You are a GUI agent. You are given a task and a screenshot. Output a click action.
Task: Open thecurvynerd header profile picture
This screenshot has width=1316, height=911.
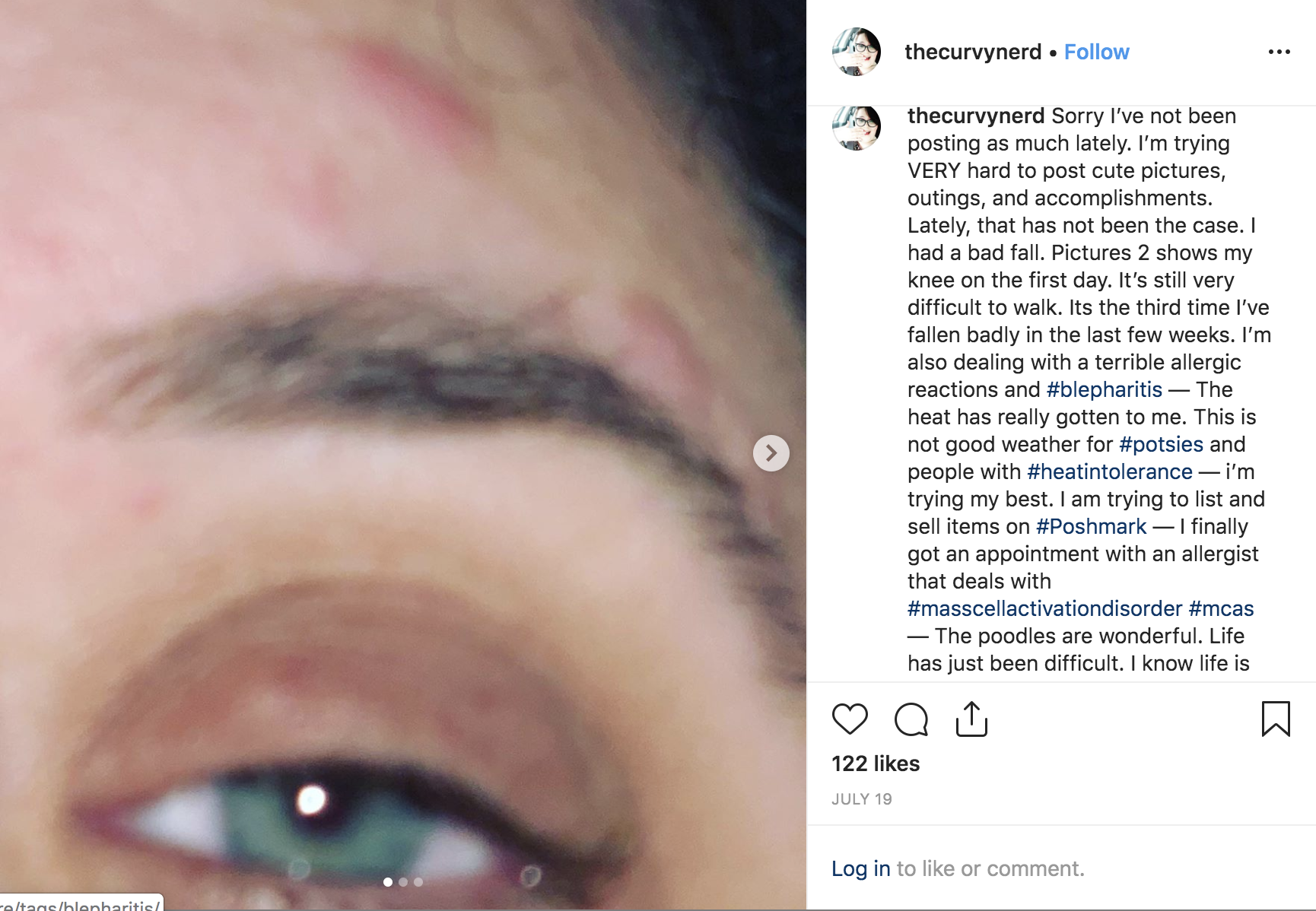click(857, 52)
